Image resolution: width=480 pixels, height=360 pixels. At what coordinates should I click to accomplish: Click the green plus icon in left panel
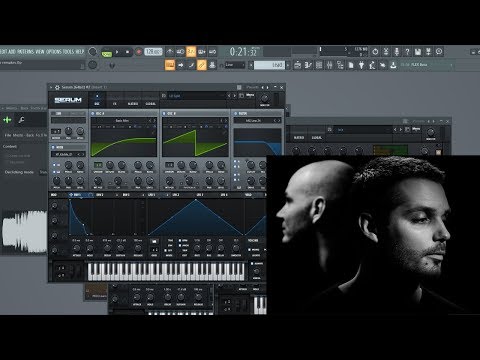[7, 120]
